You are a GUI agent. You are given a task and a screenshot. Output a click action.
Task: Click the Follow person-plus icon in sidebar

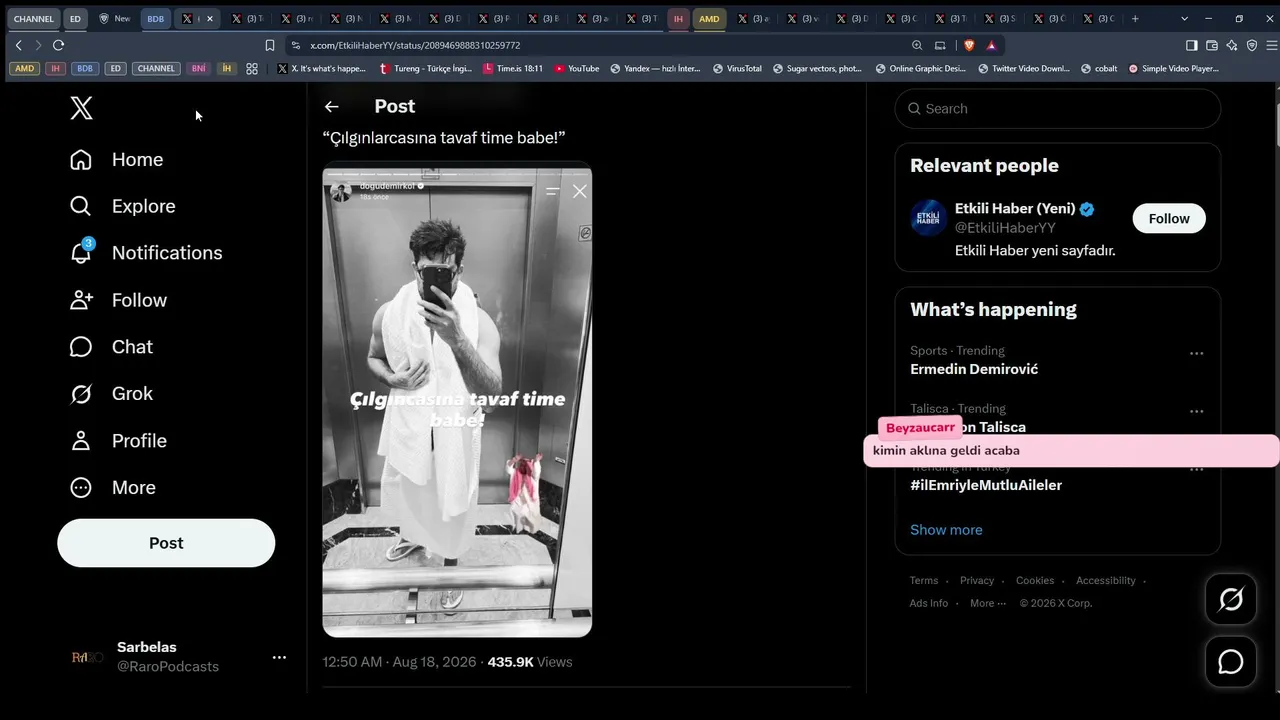[81, 300]
